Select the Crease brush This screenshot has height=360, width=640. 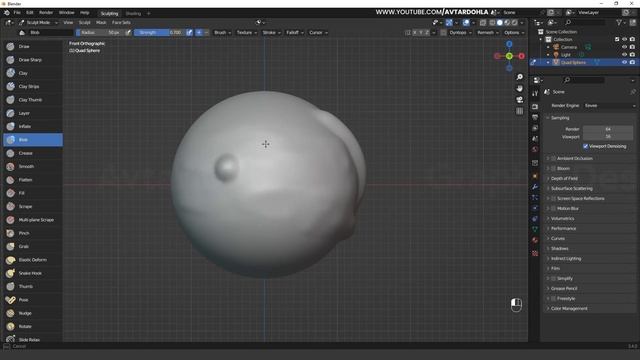click(33, 153)
